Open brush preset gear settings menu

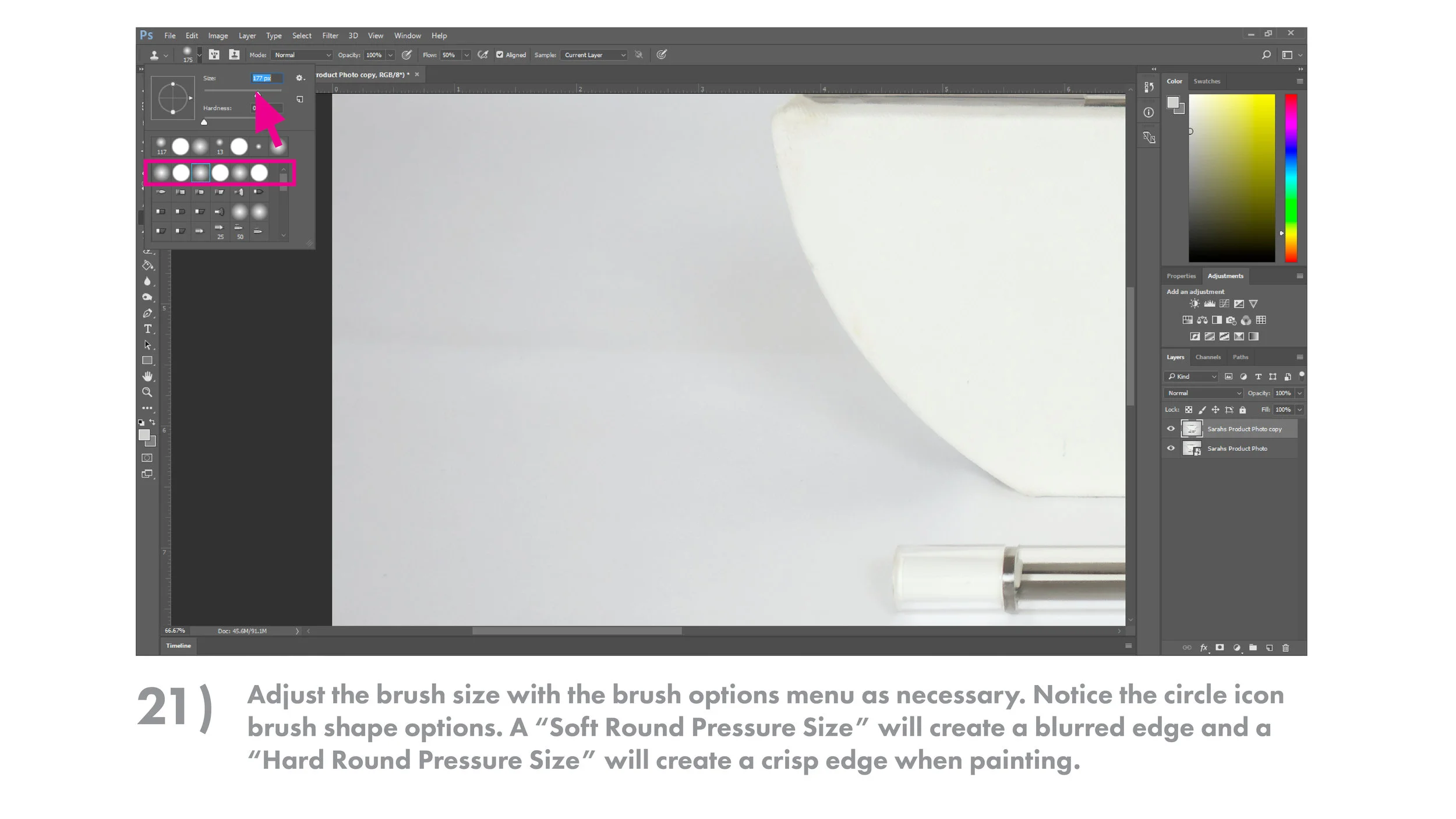(x=300, y=78)
